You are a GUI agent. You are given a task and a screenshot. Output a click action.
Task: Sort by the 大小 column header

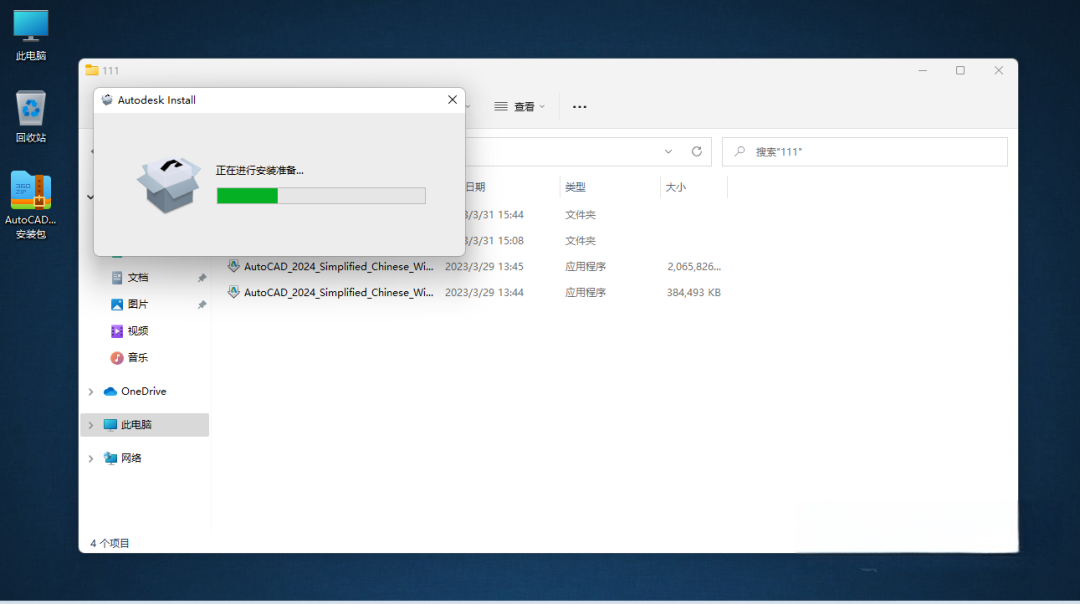point(676,187)
